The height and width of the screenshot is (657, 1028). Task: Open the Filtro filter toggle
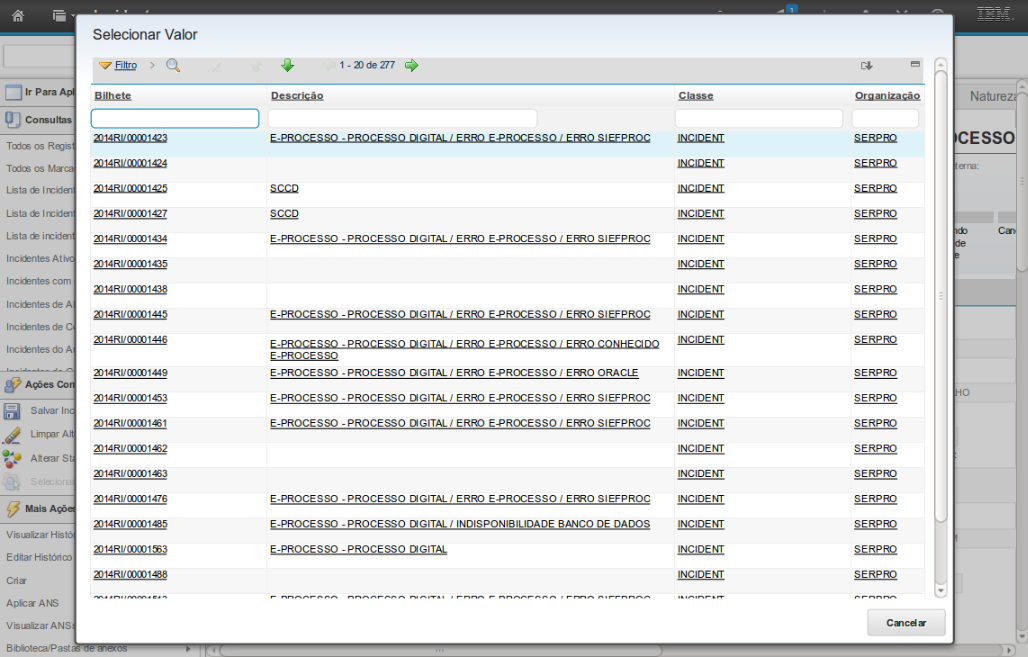point(118,65)
